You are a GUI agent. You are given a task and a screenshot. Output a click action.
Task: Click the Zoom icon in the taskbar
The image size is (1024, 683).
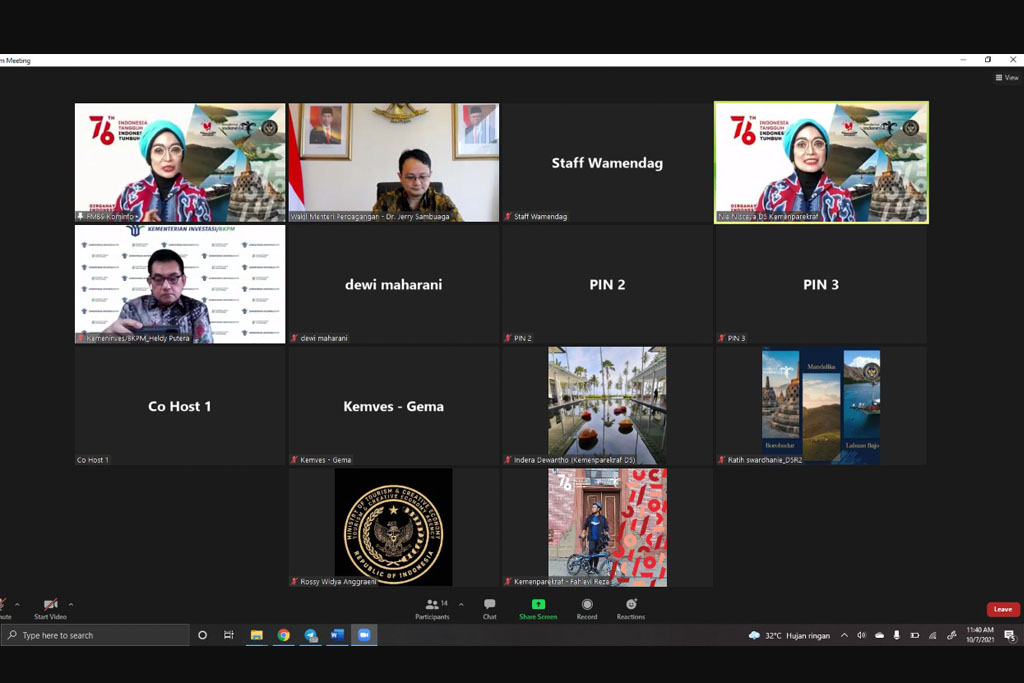coord(364,635)
